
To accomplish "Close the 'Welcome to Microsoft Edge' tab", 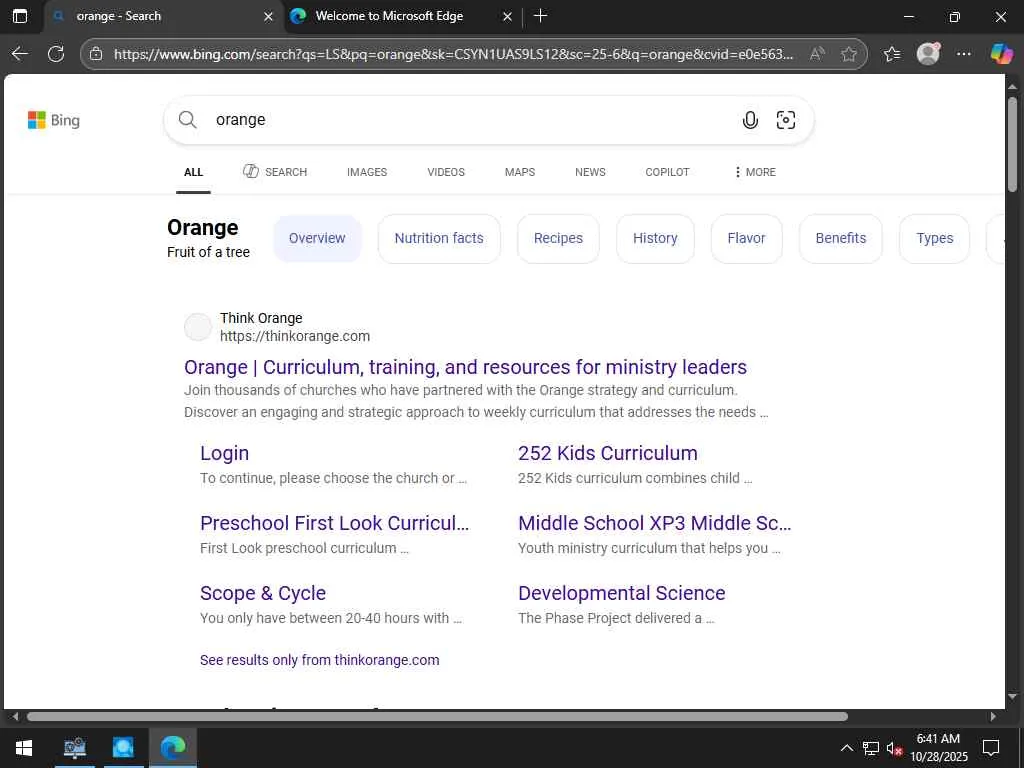I will point(507,16).
